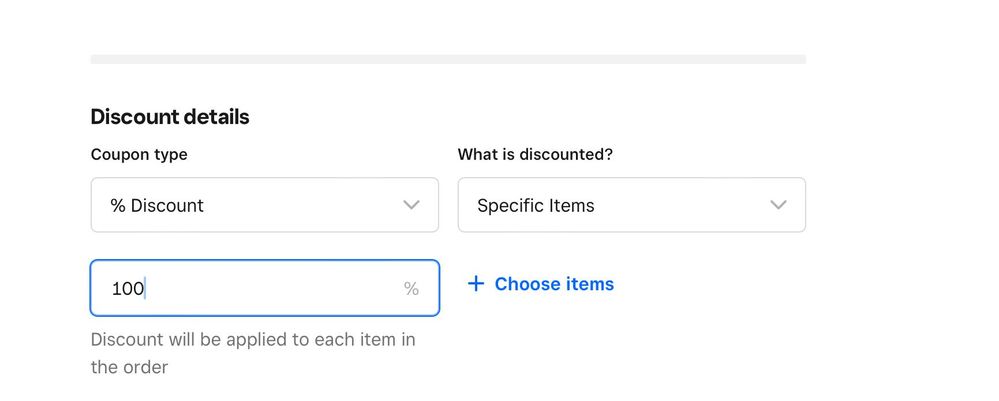Click on the value 100 in percent field

click(x=127, y=289)
